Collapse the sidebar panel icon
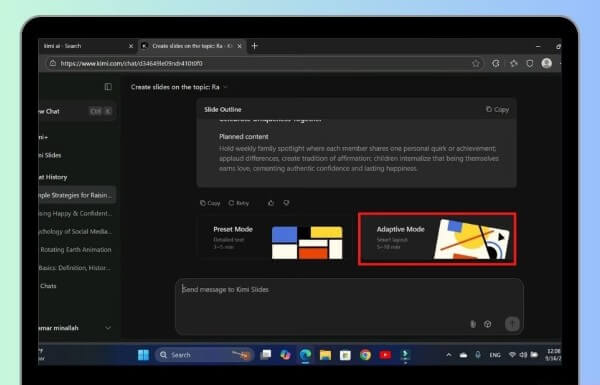600x385 pixels. [108, 87]
